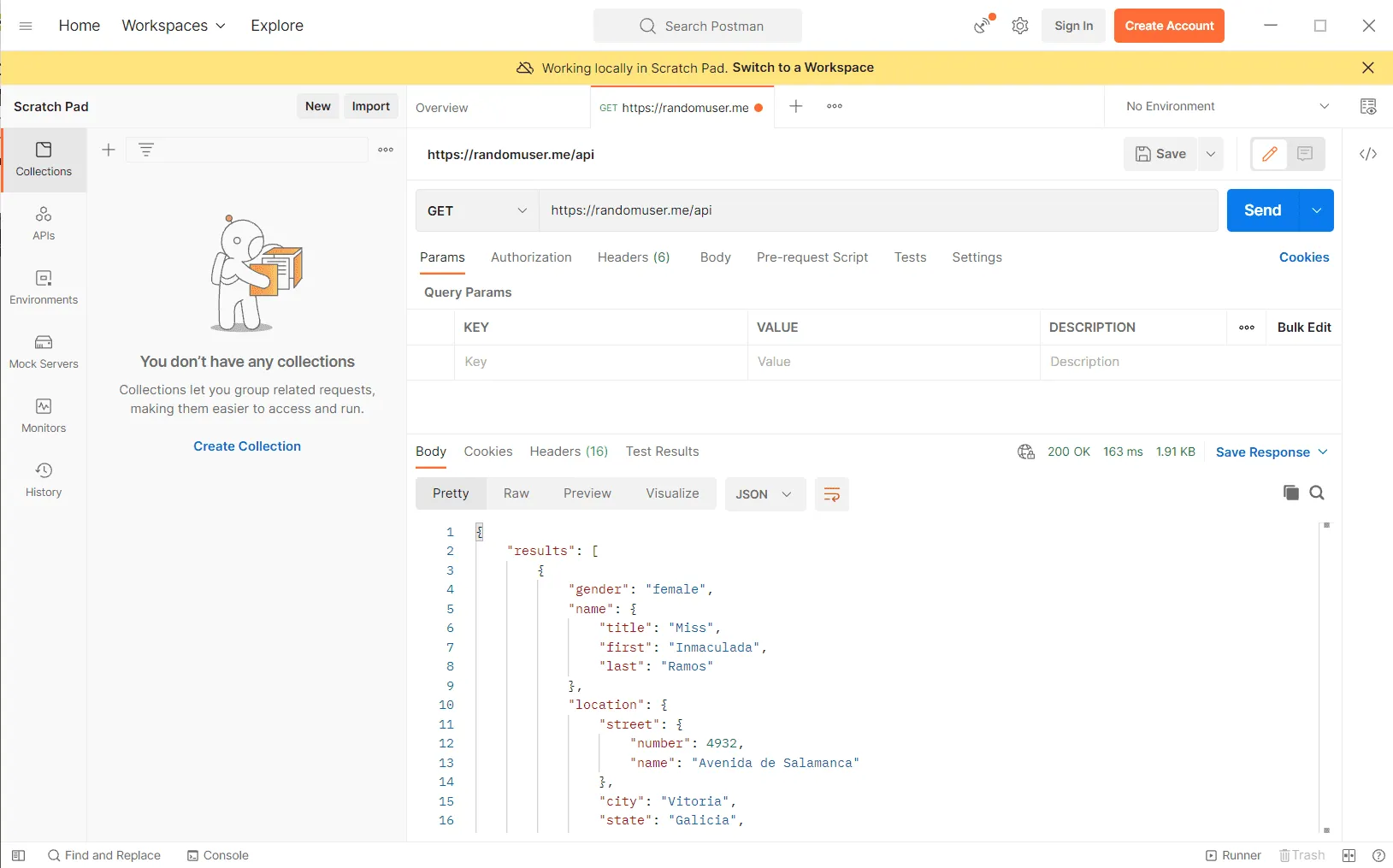Switch to the Headers (6) request tab

tap(634, 257)
